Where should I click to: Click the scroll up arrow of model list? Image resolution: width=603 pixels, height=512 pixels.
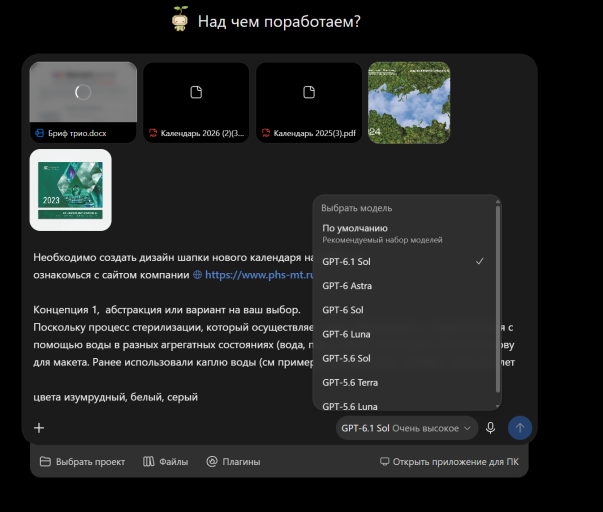point(498,201)
